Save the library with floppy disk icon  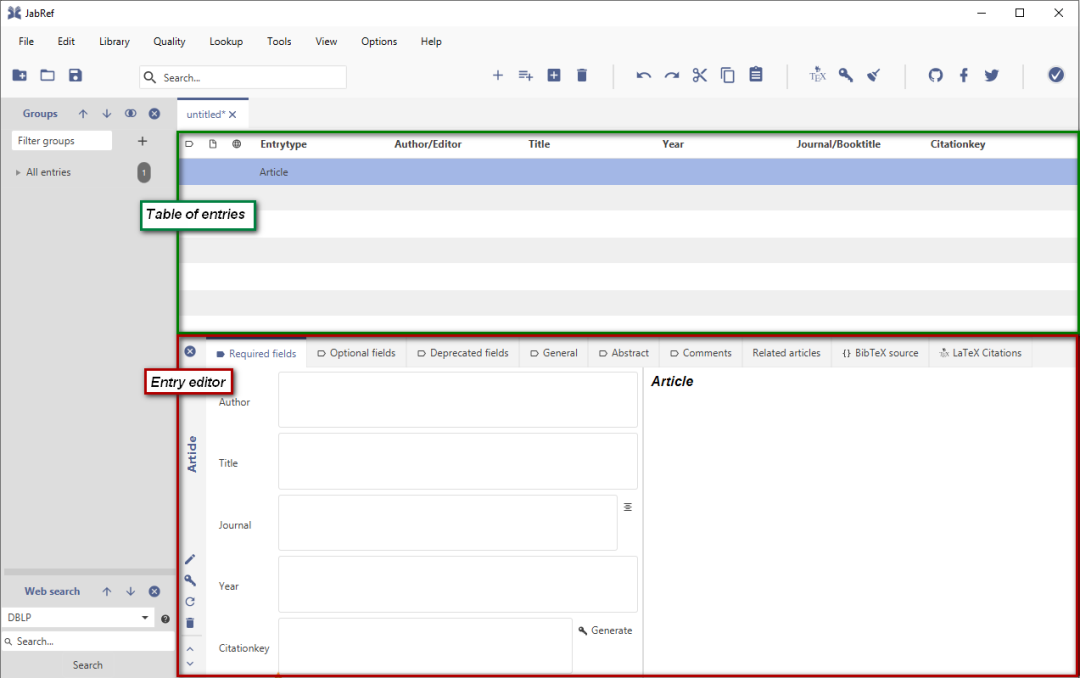point(75,75)
